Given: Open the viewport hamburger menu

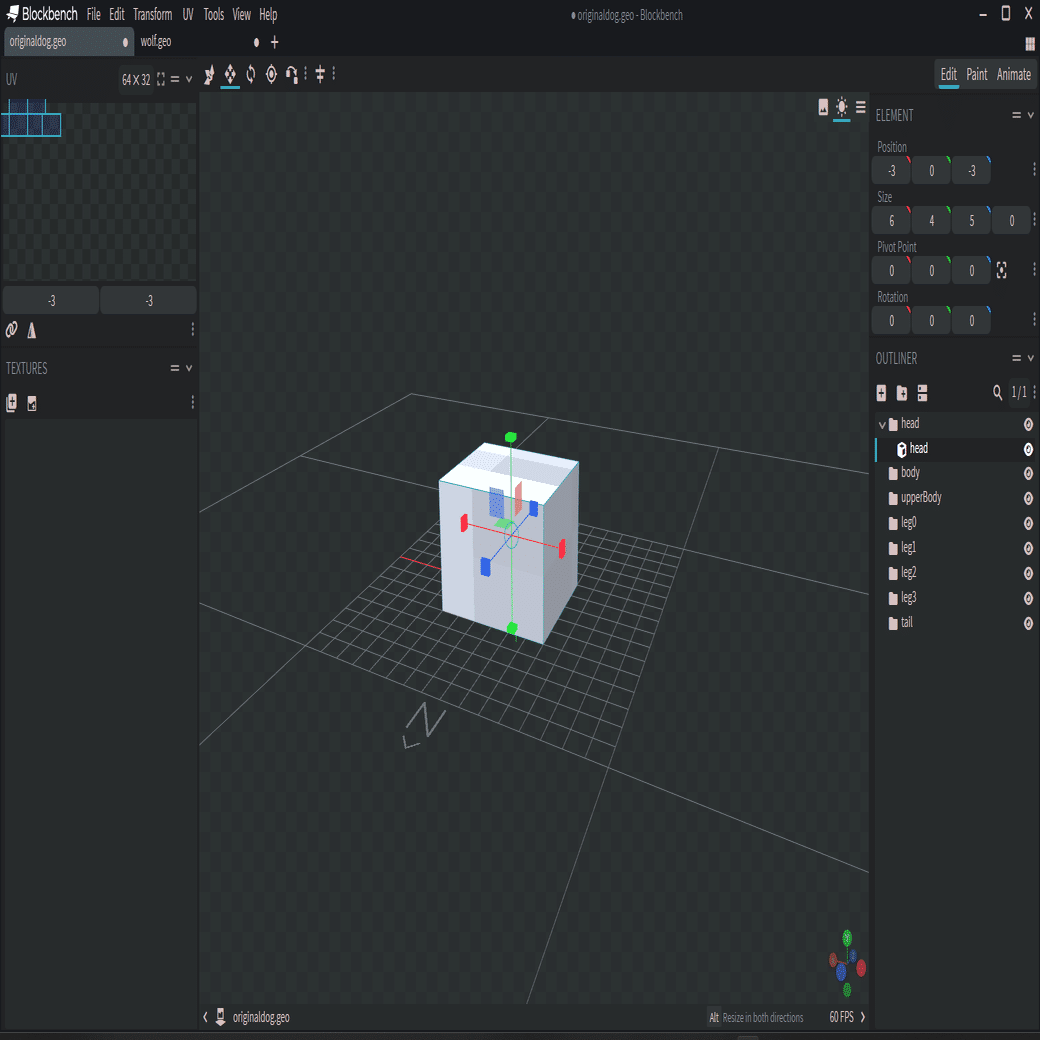Looking at the screenshot, I should pos(860,107).
